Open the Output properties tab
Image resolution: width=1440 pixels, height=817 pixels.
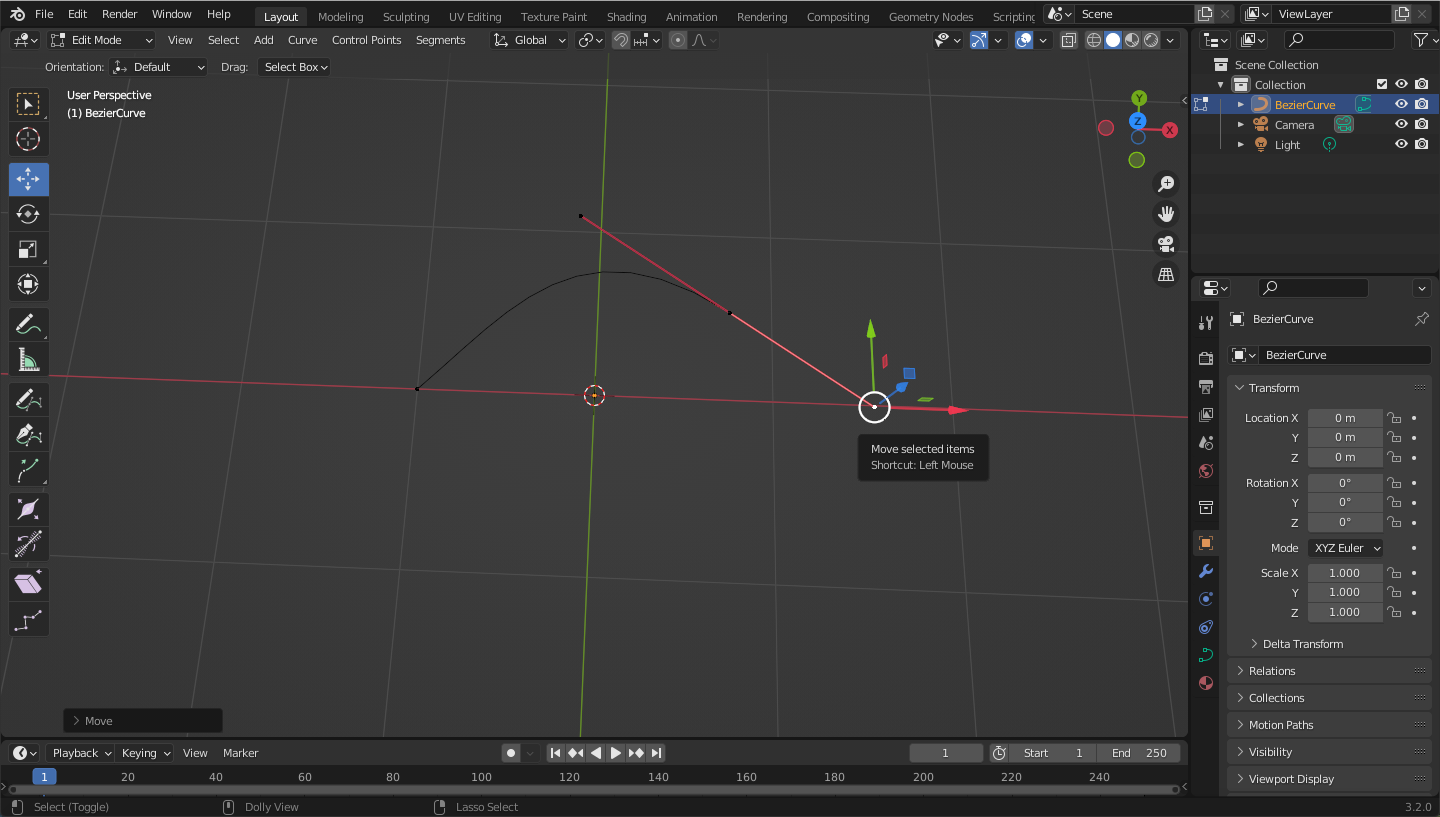point(1206,386)
